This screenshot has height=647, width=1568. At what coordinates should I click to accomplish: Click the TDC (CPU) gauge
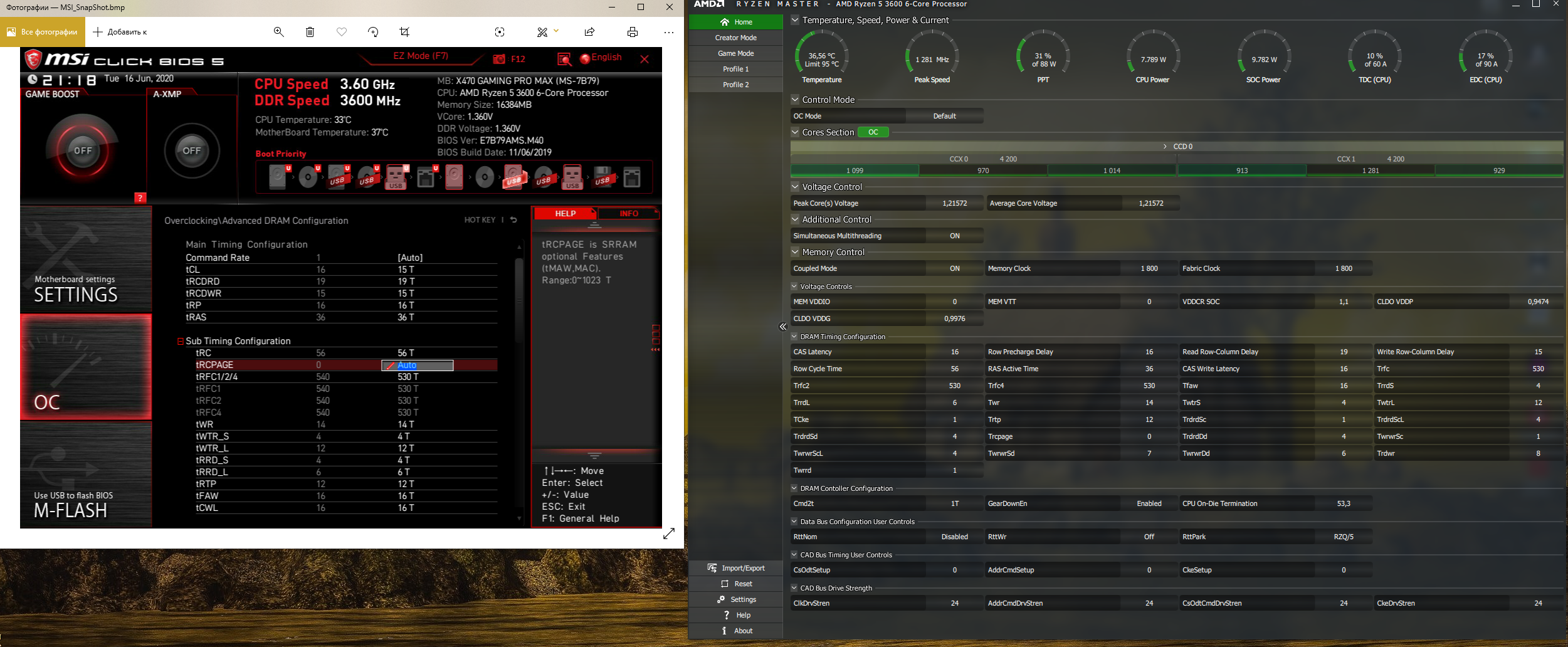[1375, 56]
